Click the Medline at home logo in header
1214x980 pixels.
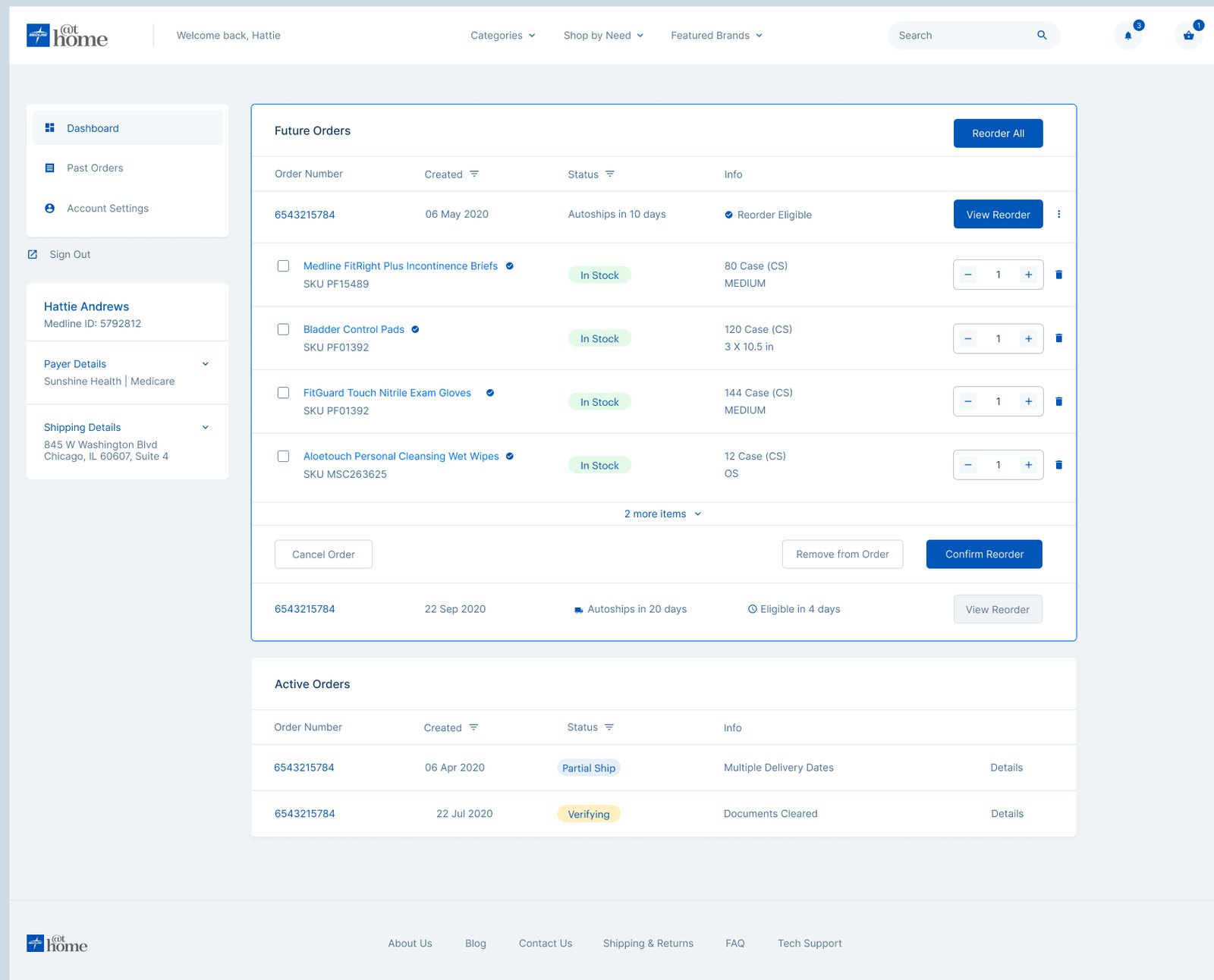(67, 35)
